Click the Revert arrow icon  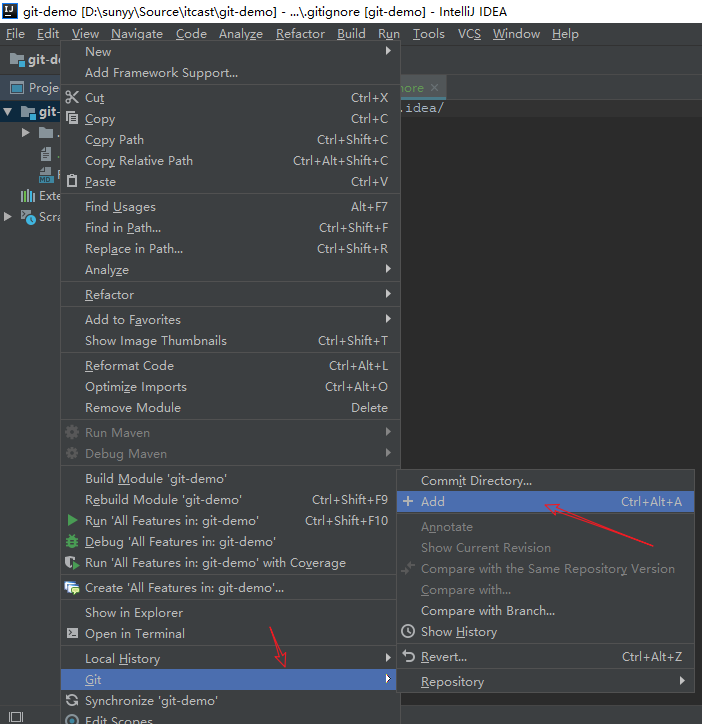[408, 657]
